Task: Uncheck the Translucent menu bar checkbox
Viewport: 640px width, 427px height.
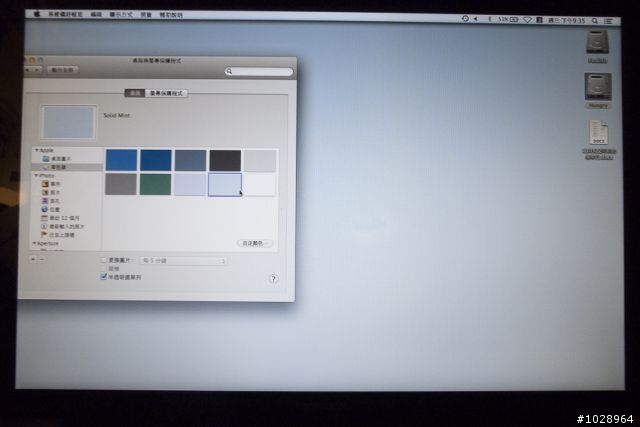Action: [x=104, y=277]
